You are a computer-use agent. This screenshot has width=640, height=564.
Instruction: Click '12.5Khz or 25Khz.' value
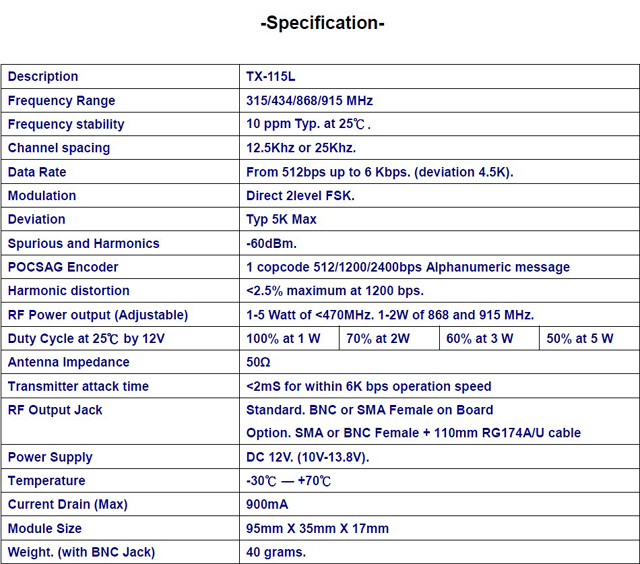click(301, 148)
